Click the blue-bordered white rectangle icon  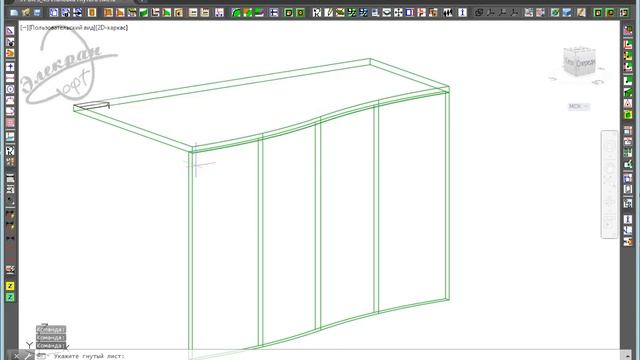(409, 13)
